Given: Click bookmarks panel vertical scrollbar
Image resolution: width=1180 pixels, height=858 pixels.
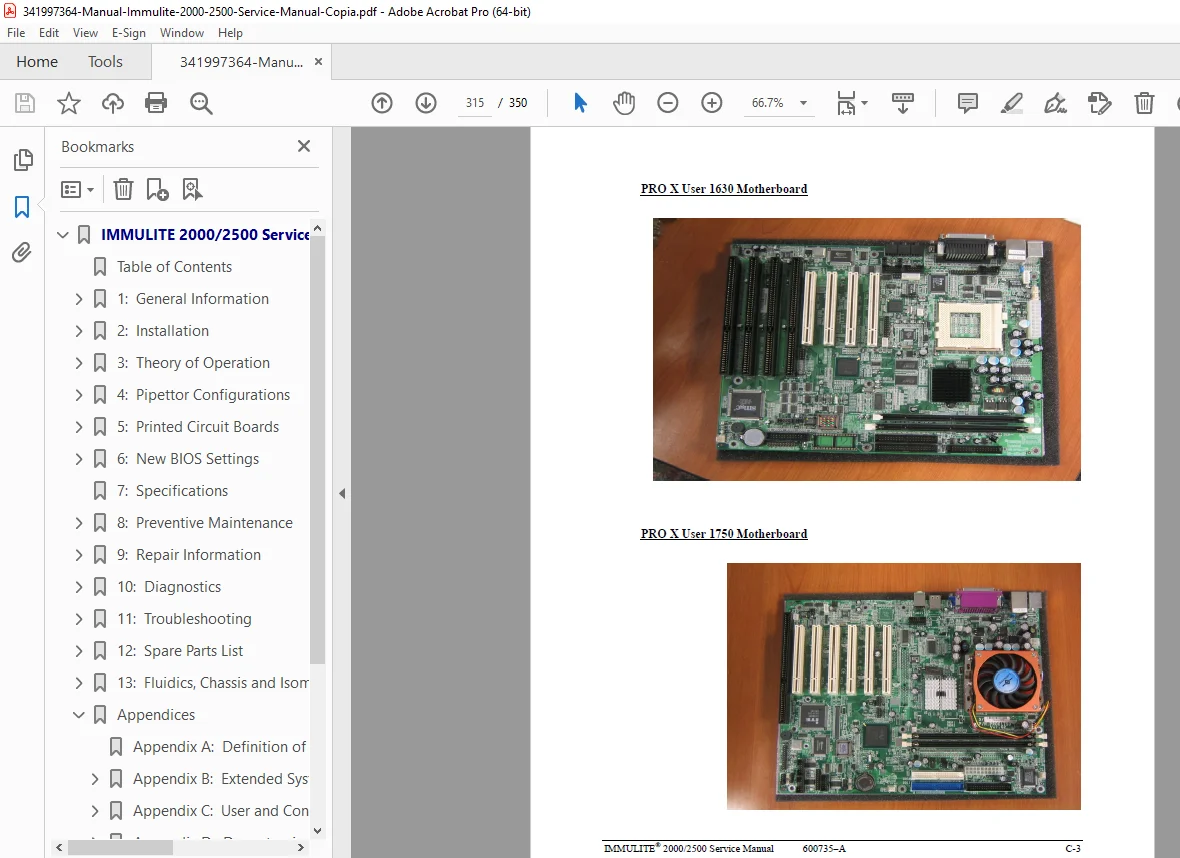Looking at the screenshot, I should pos(318,452).
